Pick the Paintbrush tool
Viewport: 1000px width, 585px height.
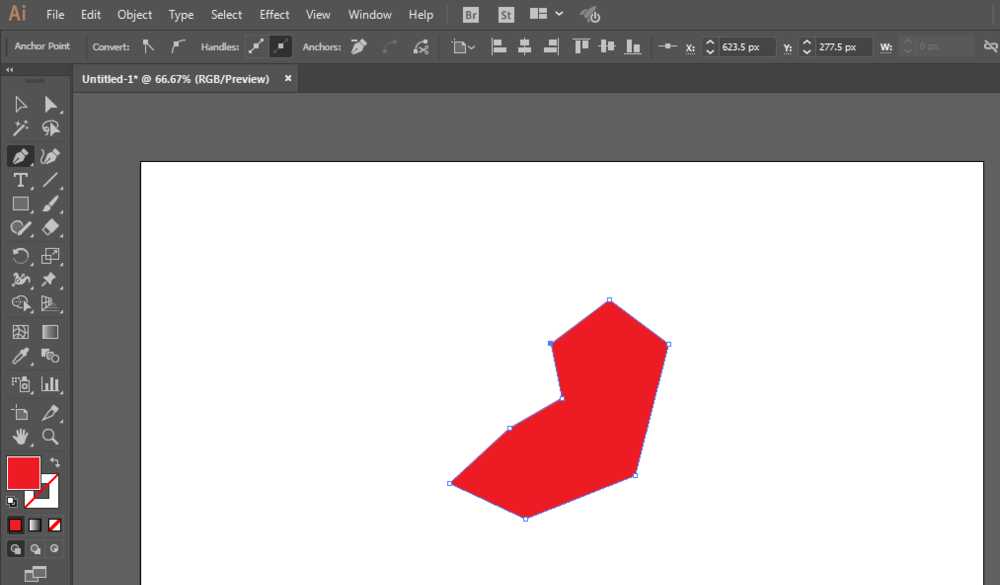click(x=51, y=204)
